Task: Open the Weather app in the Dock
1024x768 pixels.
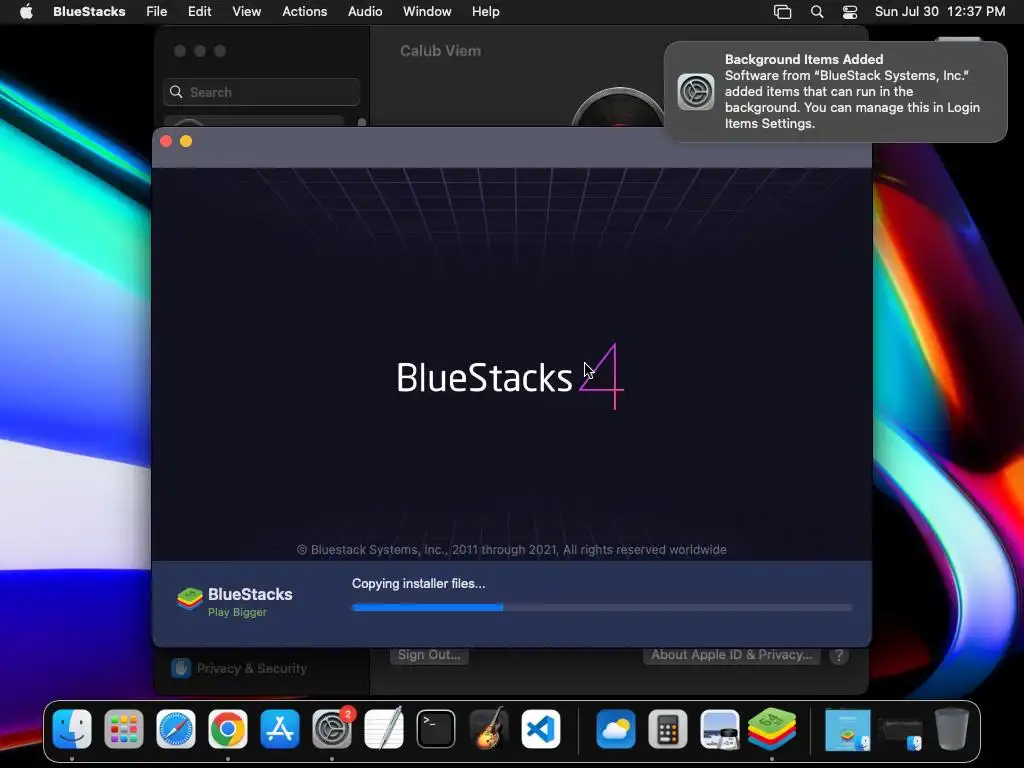Action: pyautogui.click(x=615, y=729)
